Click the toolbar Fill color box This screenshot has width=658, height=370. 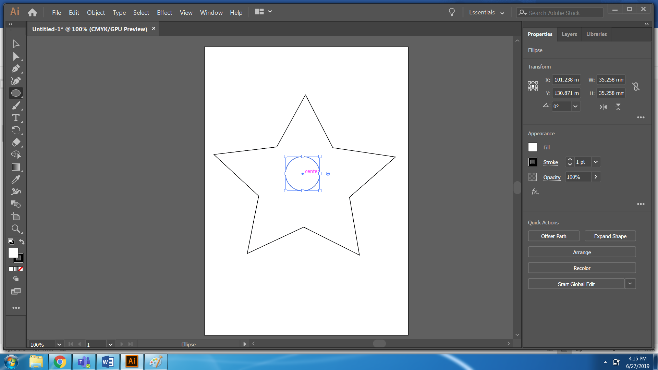pyautogui.click(x=13, y=253)
